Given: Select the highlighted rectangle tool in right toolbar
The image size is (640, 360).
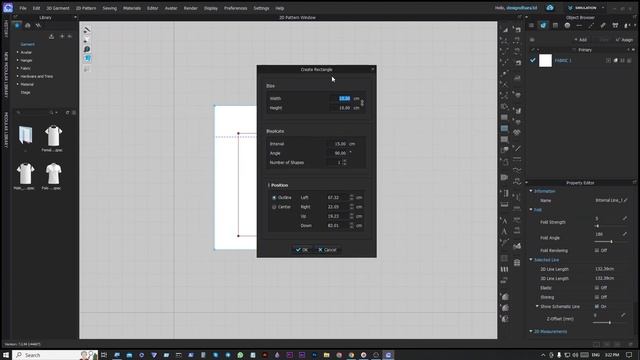Looking at the screenshot, I should [x=504, y=128].
